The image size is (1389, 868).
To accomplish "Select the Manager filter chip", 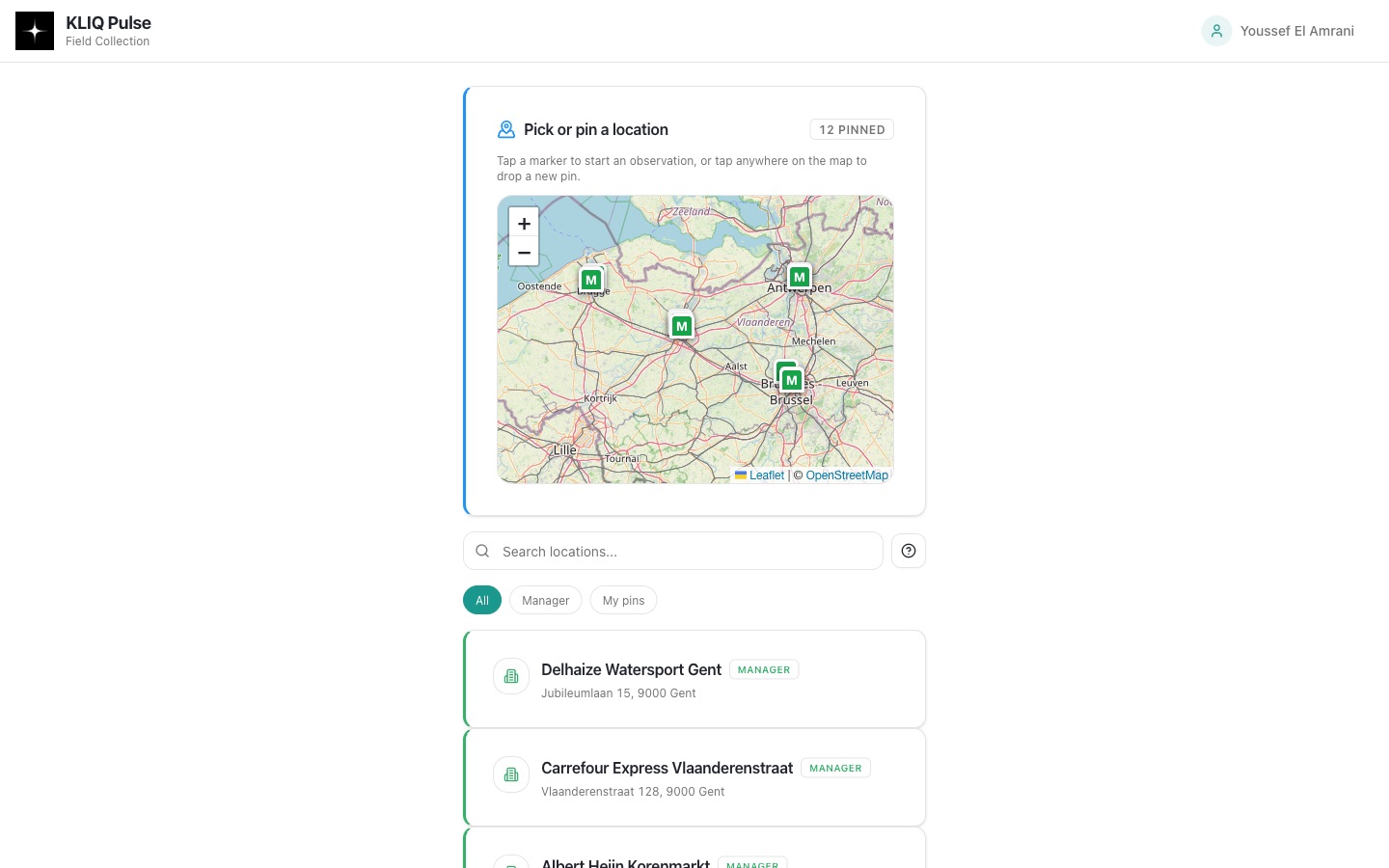I will 546,600.
